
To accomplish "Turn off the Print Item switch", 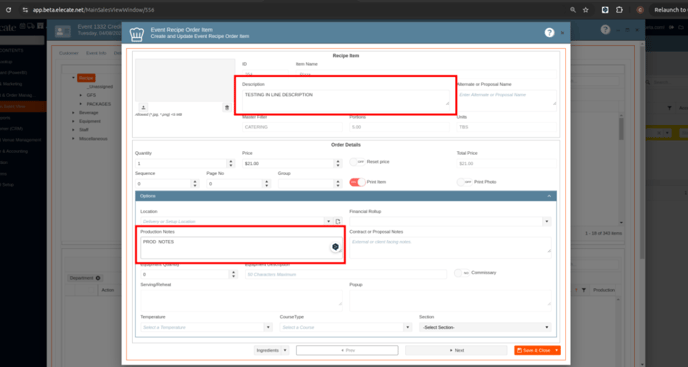I will click(357, 182).
